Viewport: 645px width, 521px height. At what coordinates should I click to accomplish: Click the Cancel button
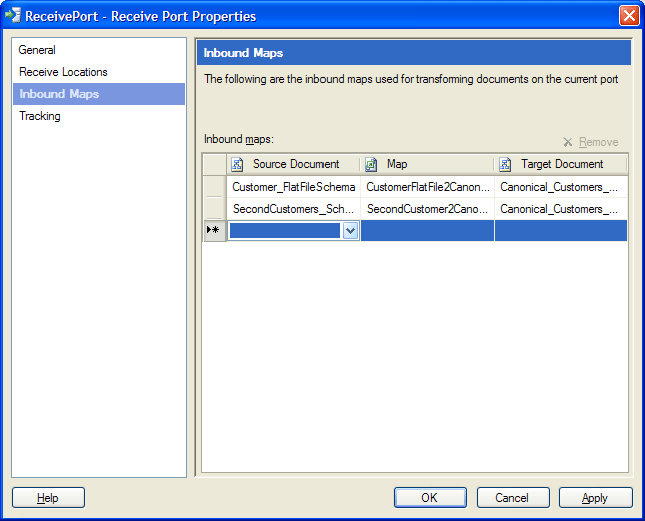(513, 498)
